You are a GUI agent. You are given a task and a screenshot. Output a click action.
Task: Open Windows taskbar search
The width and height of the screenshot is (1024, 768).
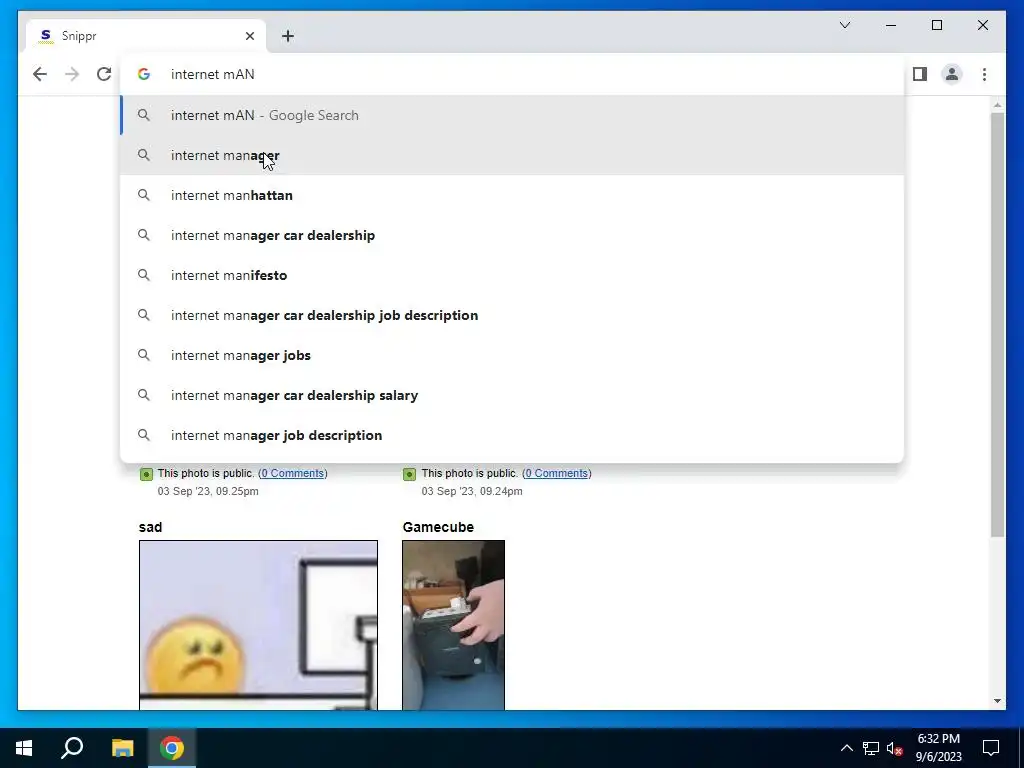(72, 748)
